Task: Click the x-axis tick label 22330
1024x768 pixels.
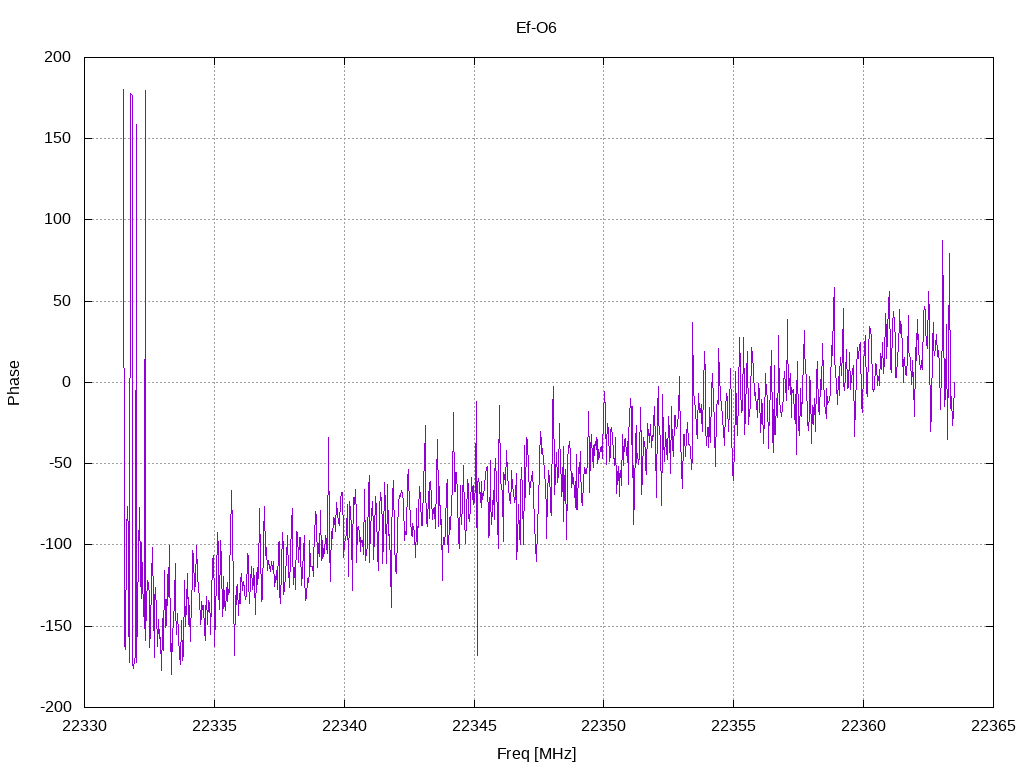Action: [84, 726]
